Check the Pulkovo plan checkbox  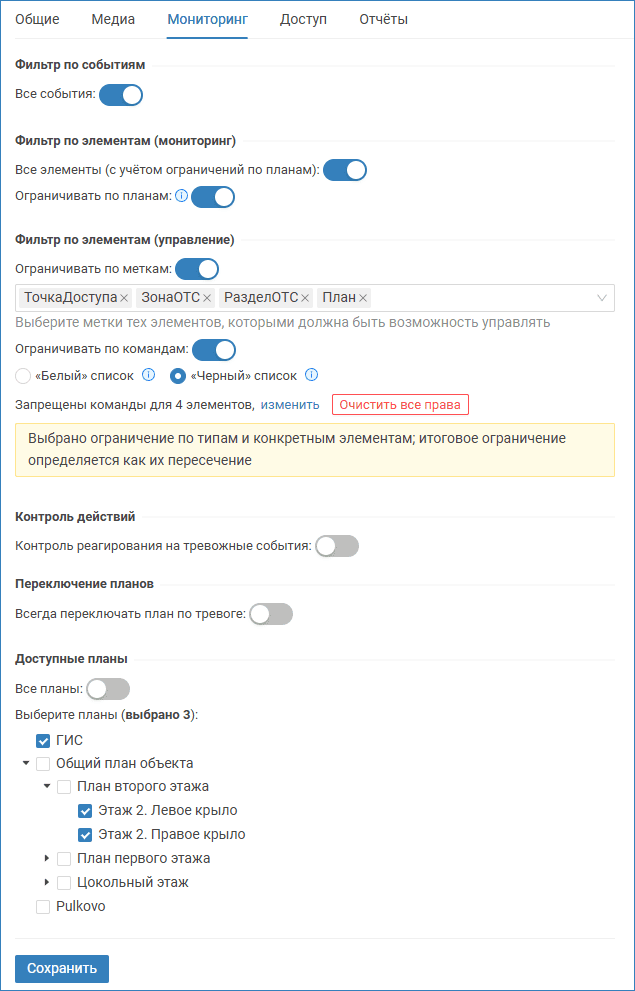coord(43,907)
